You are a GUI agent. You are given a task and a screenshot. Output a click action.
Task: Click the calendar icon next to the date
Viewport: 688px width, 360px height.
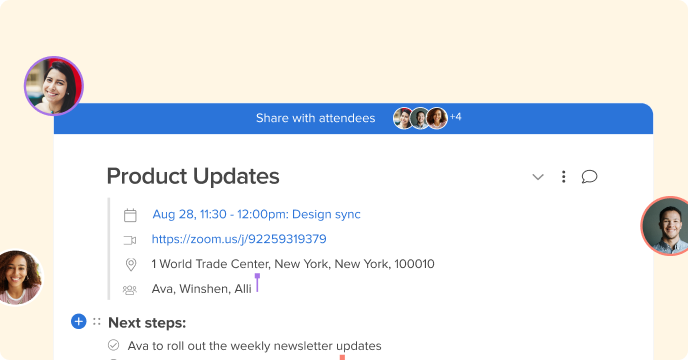(130, 215)
